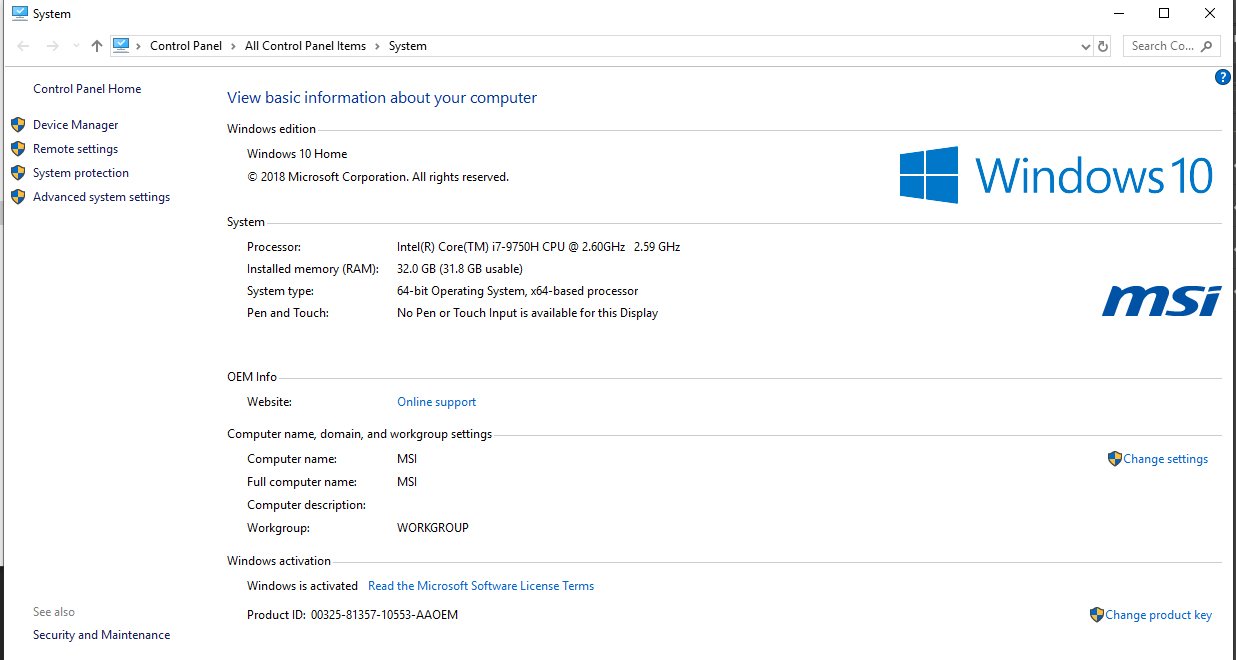Navigate to Control Panel breadcrumb
This screenshot has height=660, width=1236.
(185, 46)
